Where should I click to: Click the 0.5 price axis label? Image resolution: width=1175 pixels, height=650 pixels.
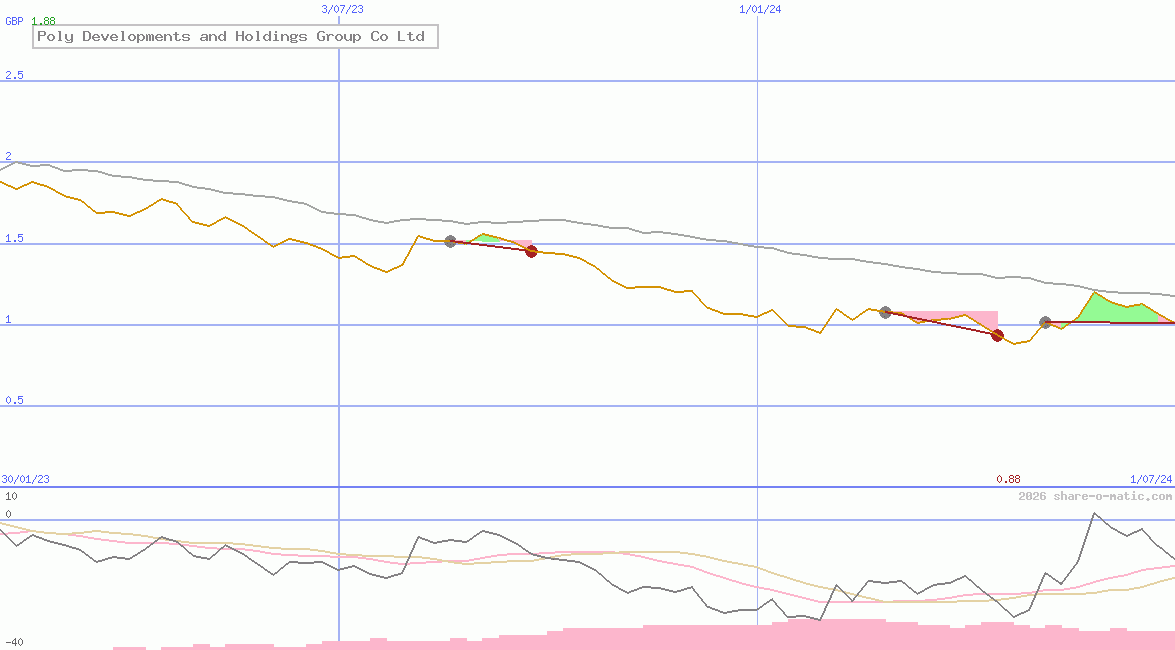point(14,400)
